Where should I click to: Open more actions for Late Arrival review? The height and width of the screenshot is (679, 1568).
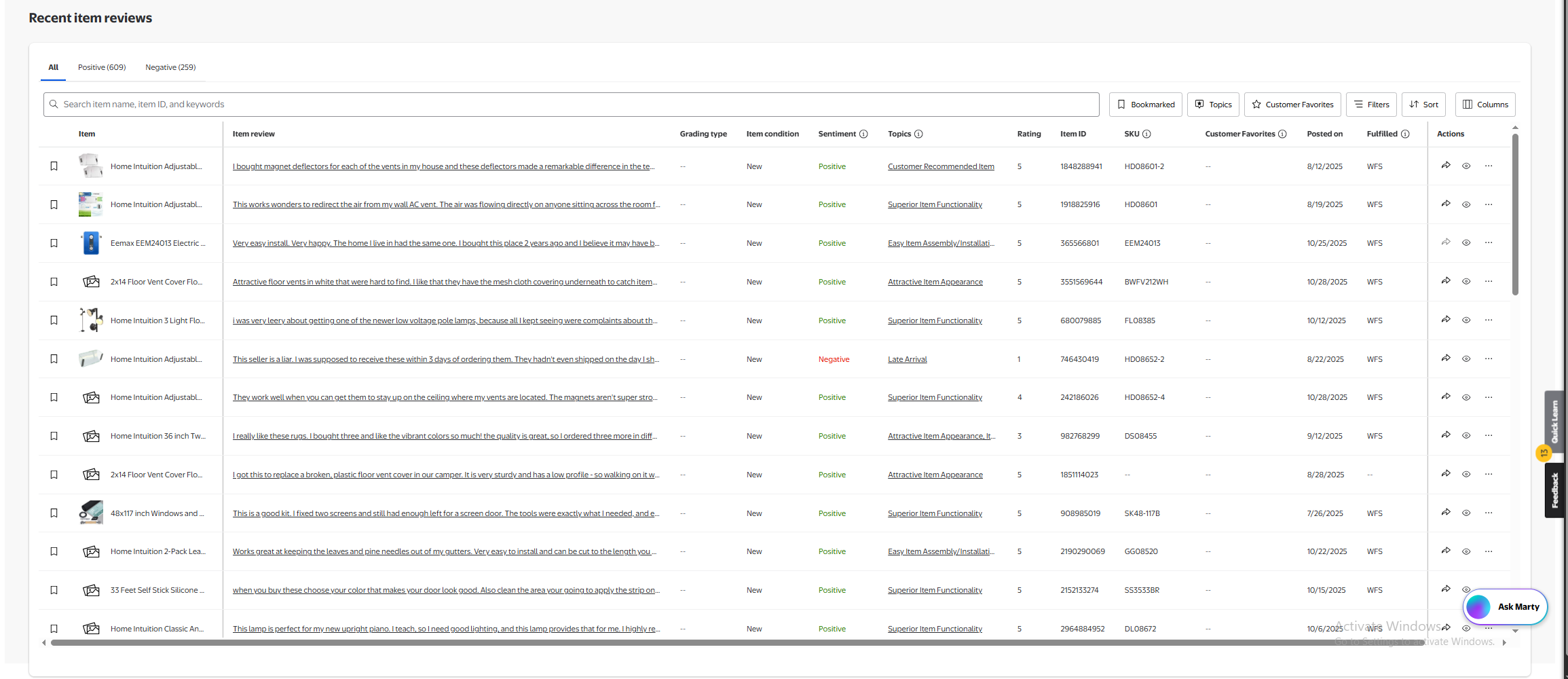point(1489,359)
